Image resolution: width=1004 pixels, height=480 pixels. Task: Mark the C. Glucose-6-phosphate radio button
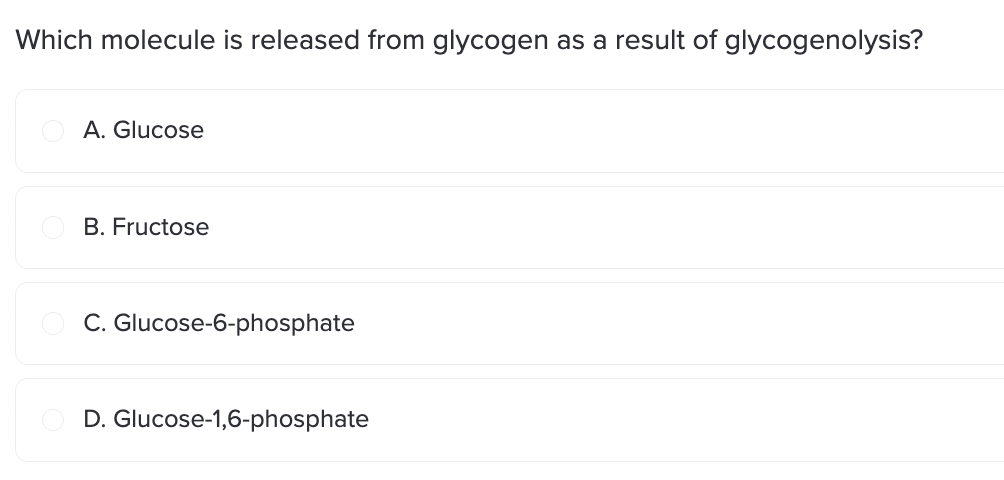(x=53, y=324)
